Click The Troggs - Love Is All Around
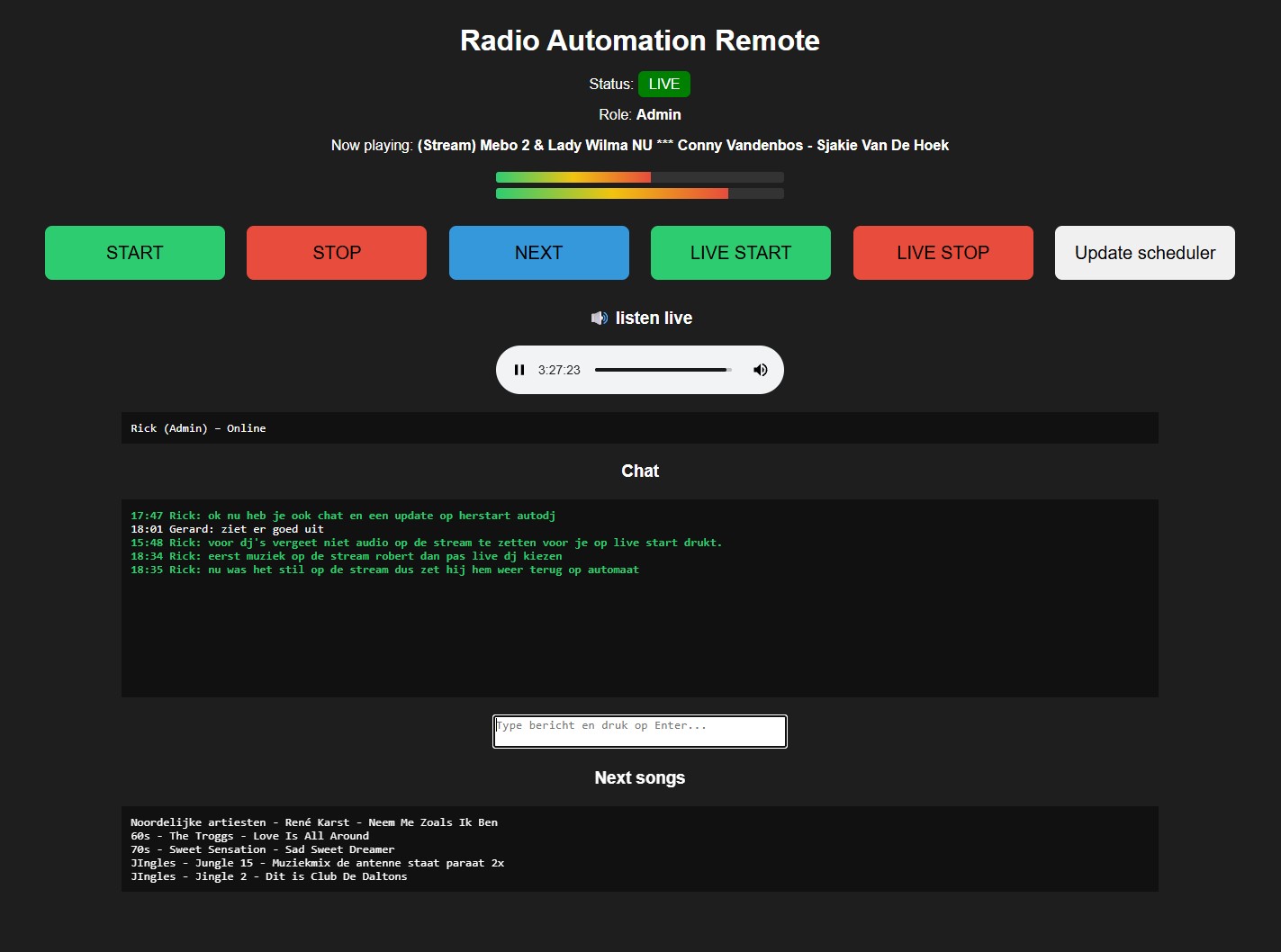 pyautogui.click(x=249, y=836)
